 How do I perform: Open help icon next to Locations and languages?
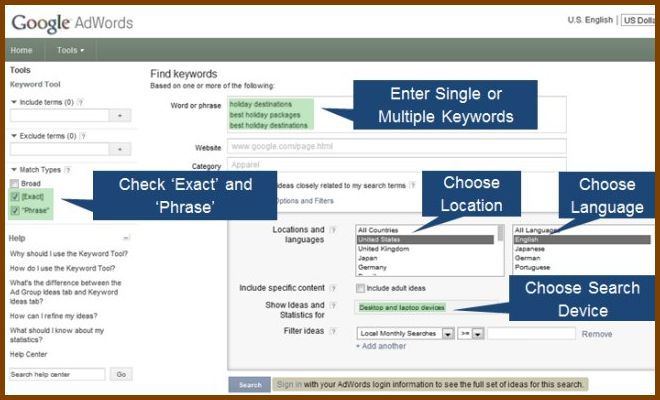pos(333,229)
